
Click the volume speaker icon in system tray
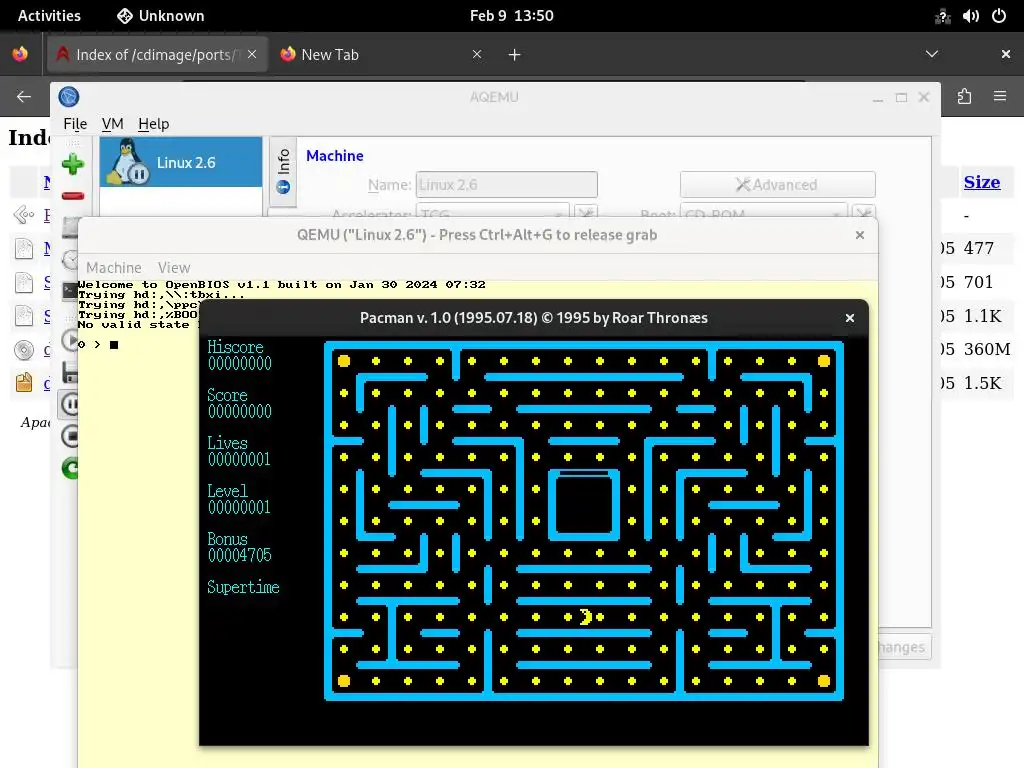[970, 16]
